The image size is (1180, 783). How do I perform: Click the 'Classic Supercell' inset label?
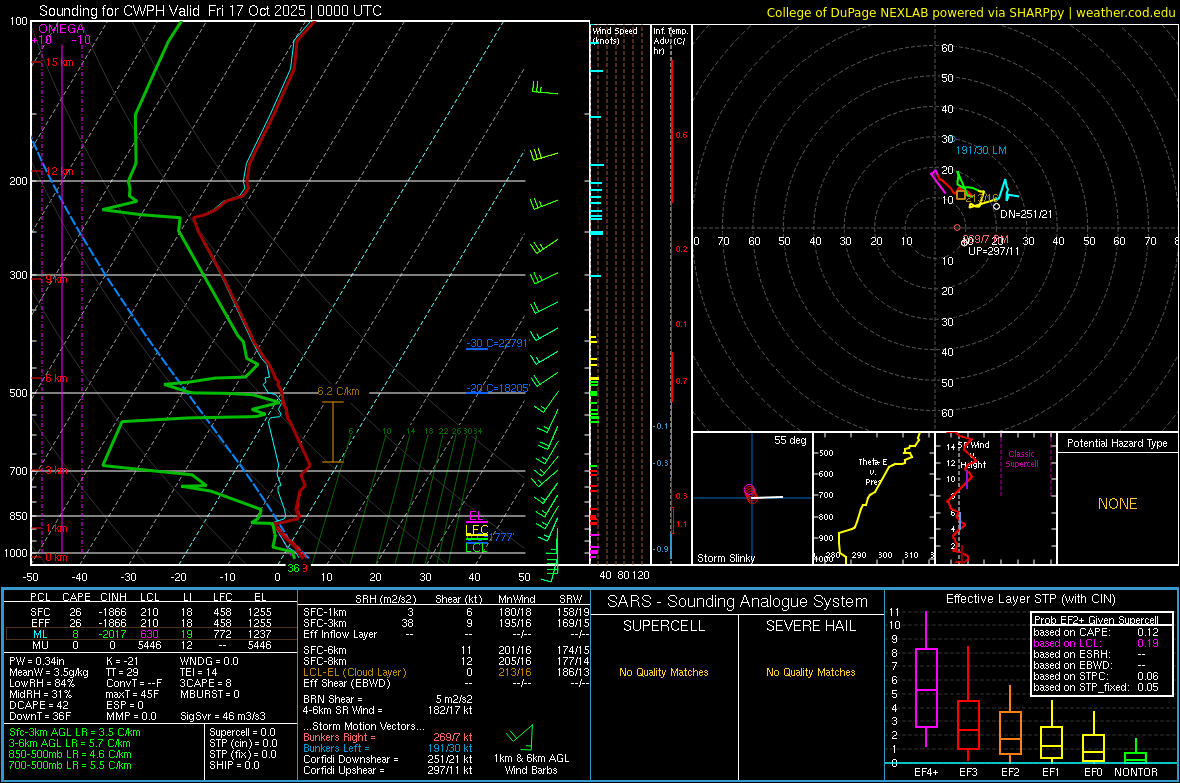[1021, 459]
